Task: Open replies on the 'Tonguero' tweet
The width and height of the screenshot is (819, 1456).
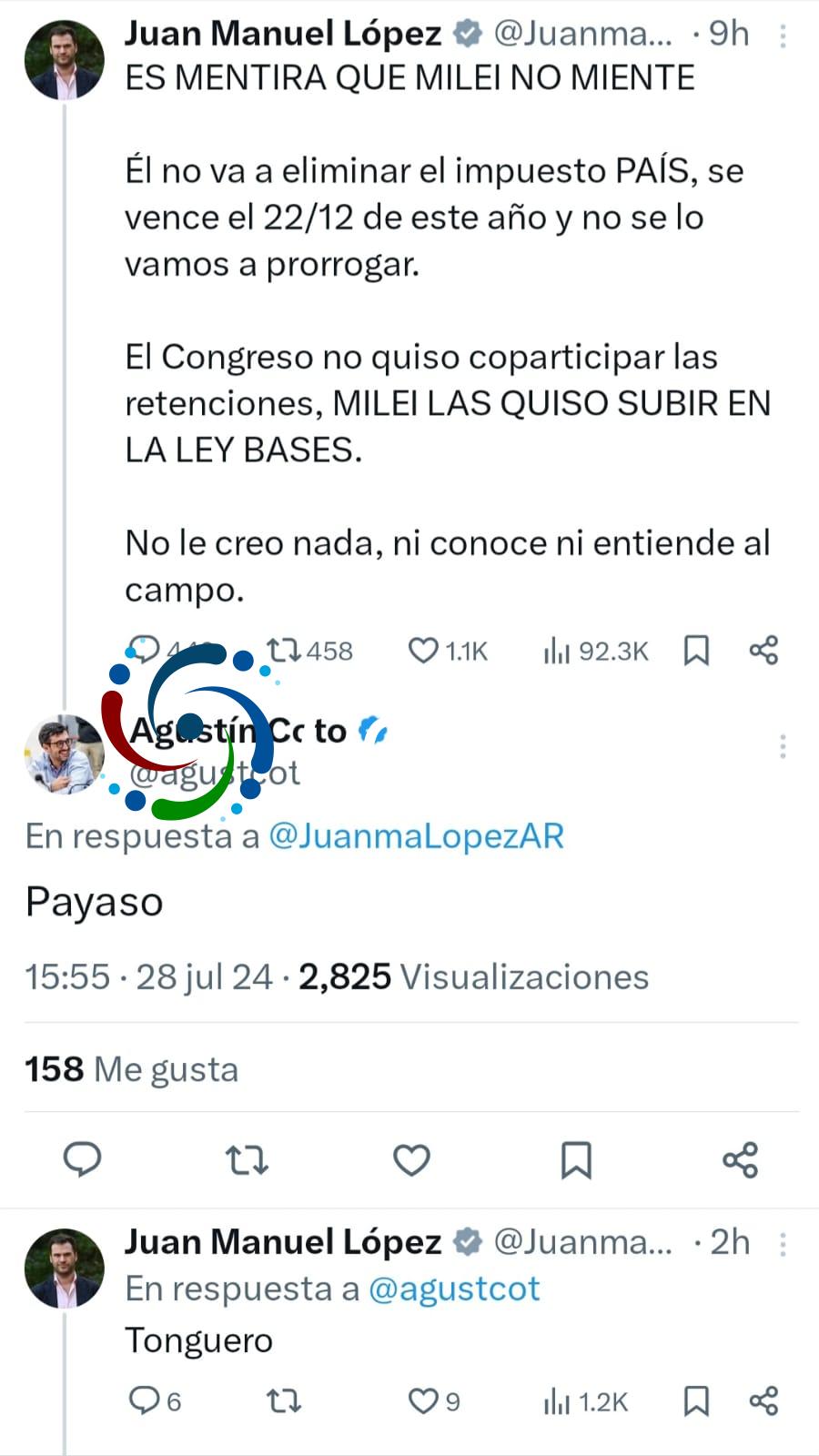Action: coord(155,1400)
